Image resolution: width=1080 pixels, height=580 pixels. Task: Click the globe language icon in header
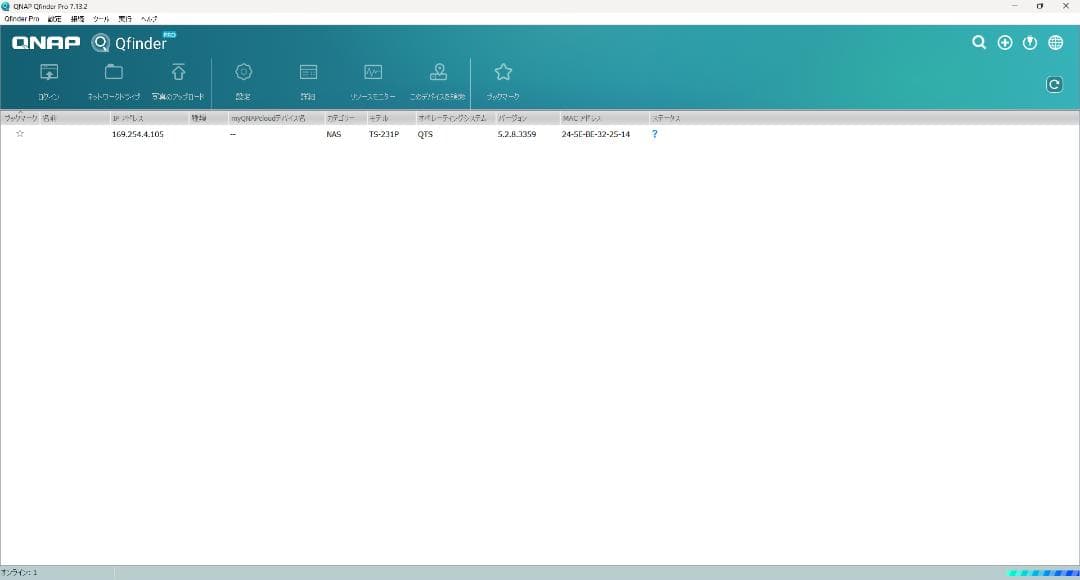point(1055,43)
